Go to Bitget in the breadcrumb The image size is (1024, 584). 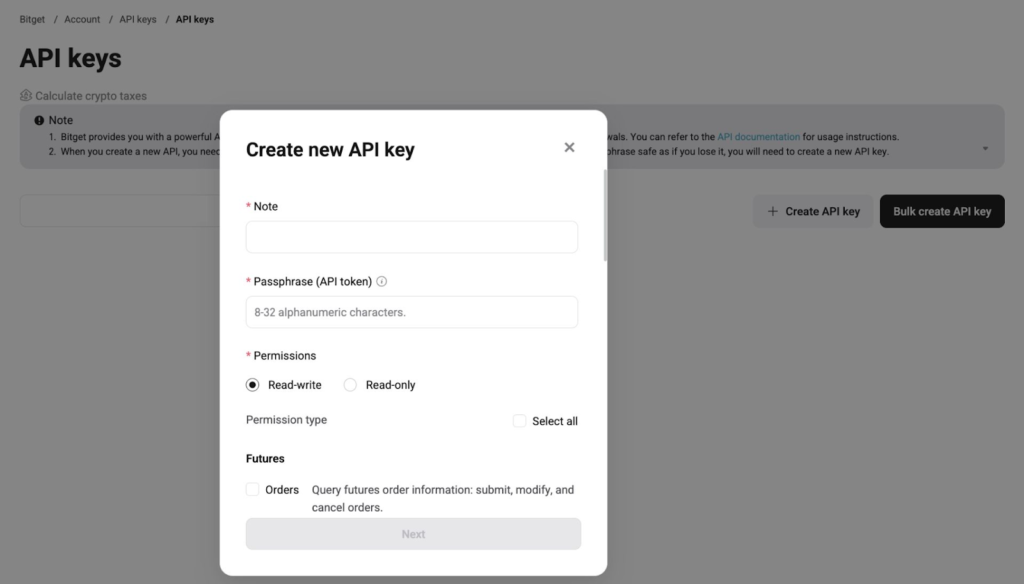click(x=32, y=19)
